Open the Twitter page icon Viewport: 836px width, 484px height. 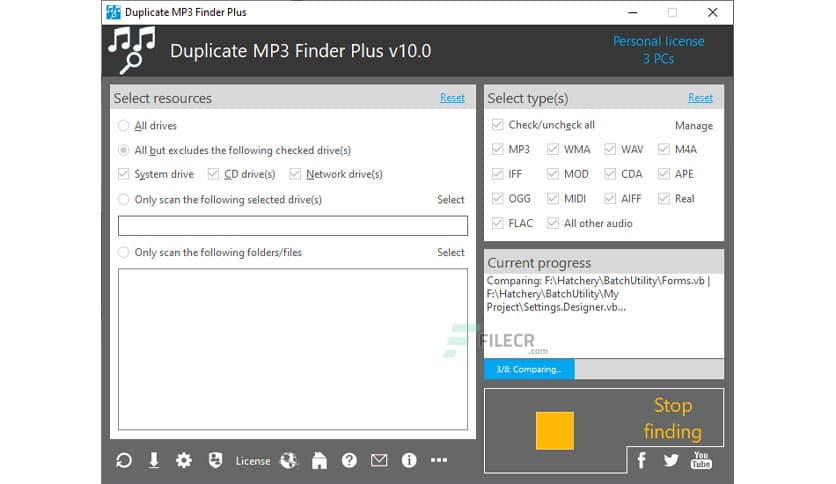(671, 459)
